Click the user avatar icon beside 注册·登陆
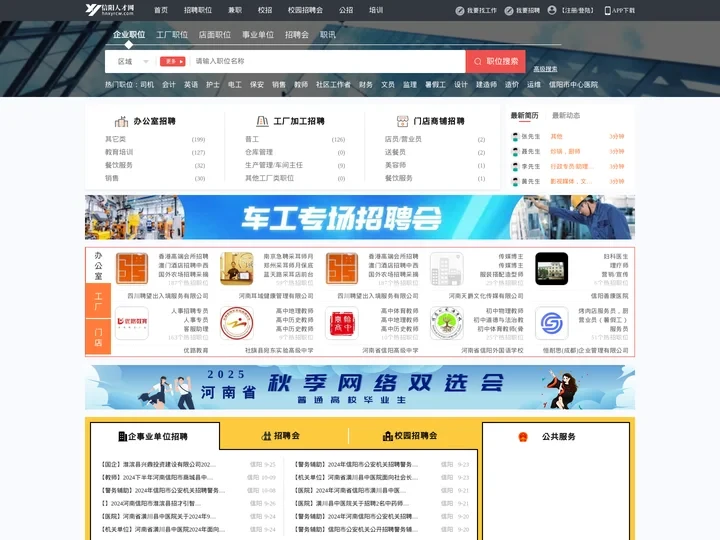This screenshot has width=720, height=540. pos(552,10)
